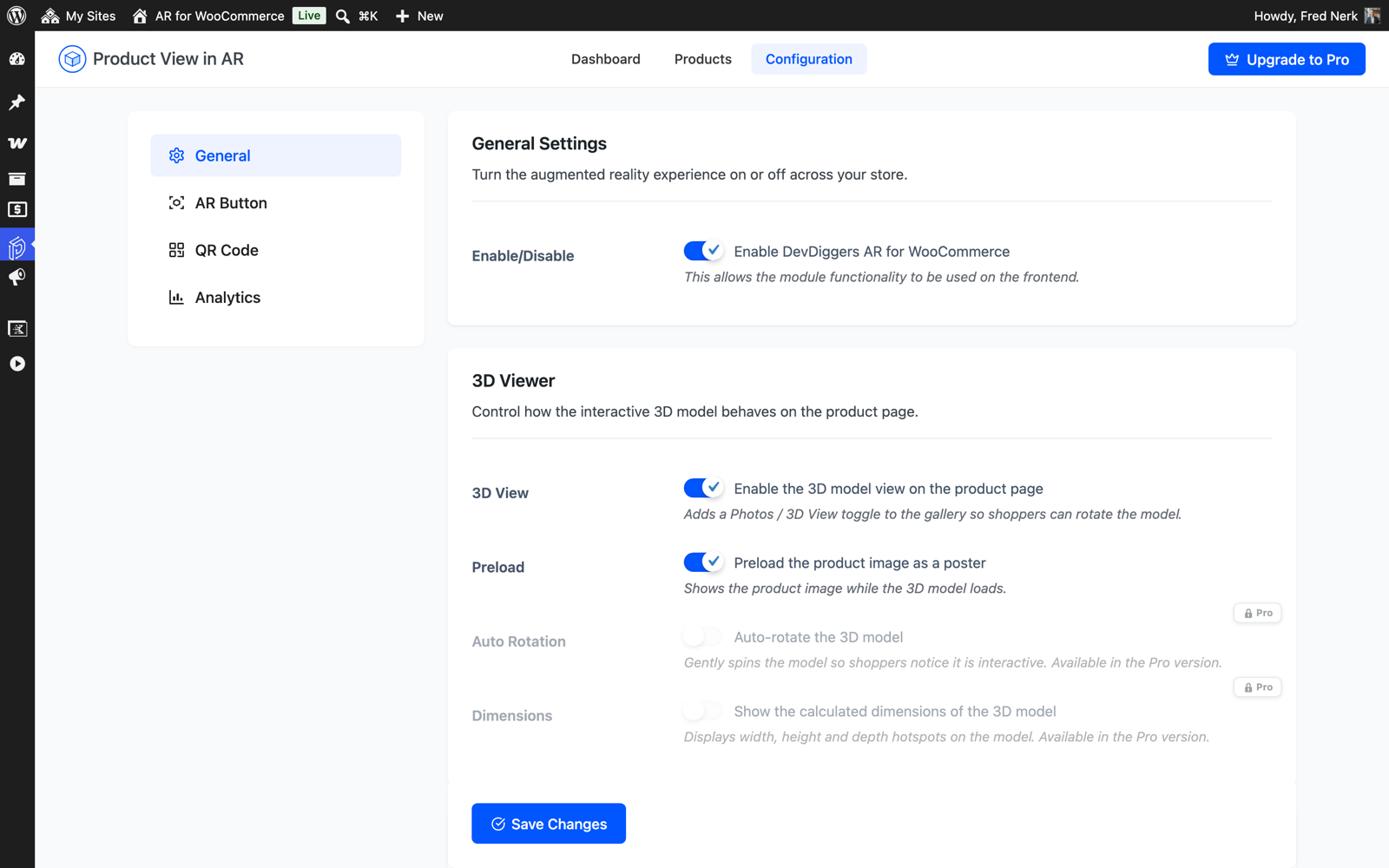Select the Configuration tab
The image size is (1389, 868).
click(809, 59)
